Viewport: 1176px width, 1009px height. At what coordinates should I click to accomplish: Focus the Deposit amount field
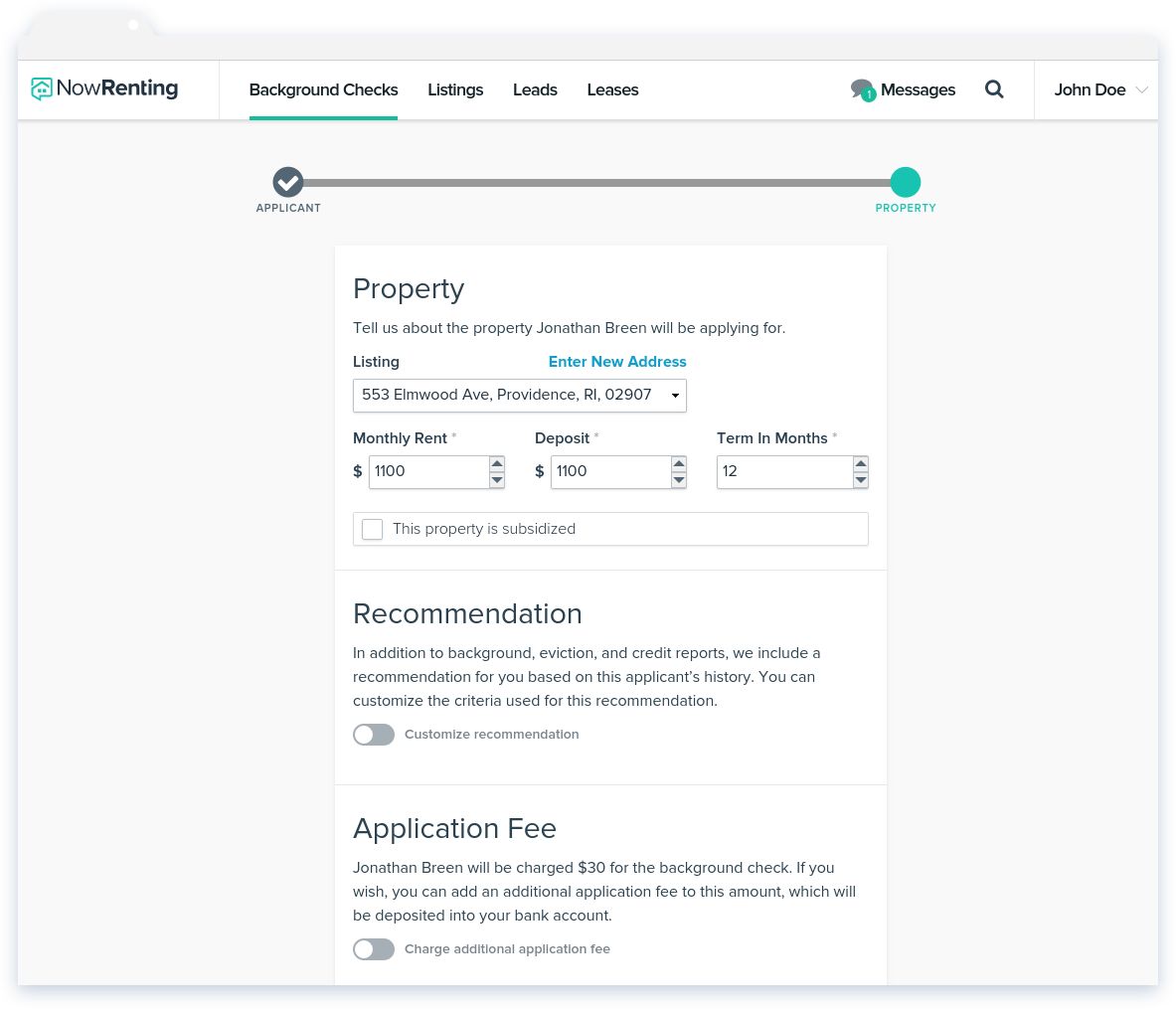click(x=610, y=472)
